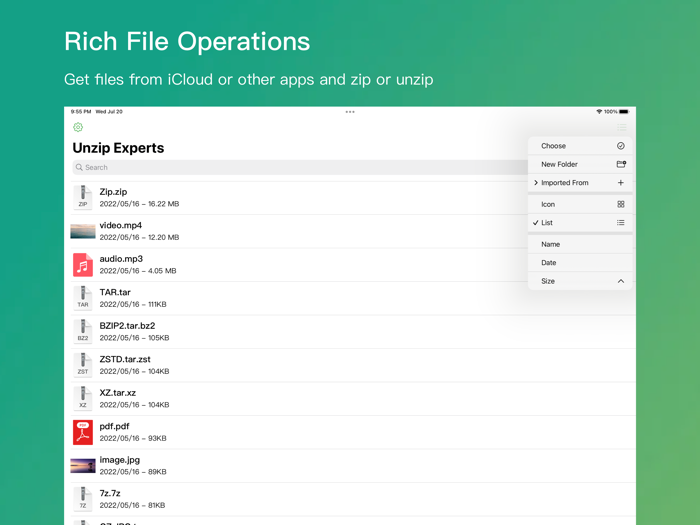The height and width of the screenshot is (525, 700).
Task: Open the list options menu button
Action: 622,128
